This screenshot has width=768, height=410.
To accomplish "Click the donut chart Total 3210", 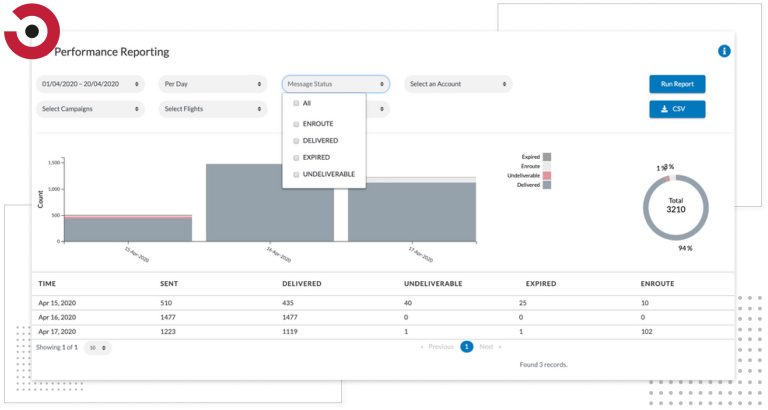I will pyautogui.click(x=675, y=207).
